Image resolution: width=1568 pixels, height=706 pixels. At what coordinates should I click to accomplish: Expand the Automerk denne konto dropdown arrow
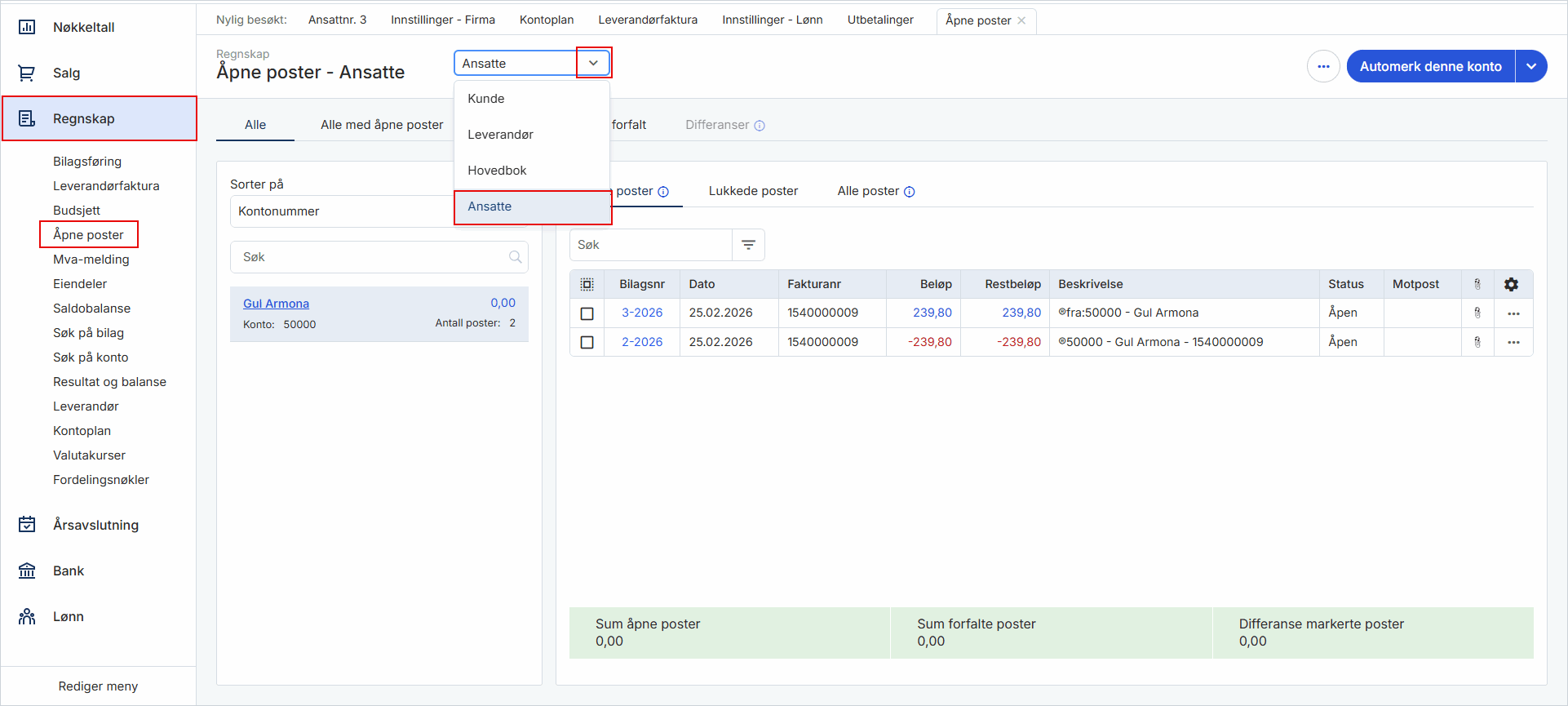click(x=1531, y=66)
